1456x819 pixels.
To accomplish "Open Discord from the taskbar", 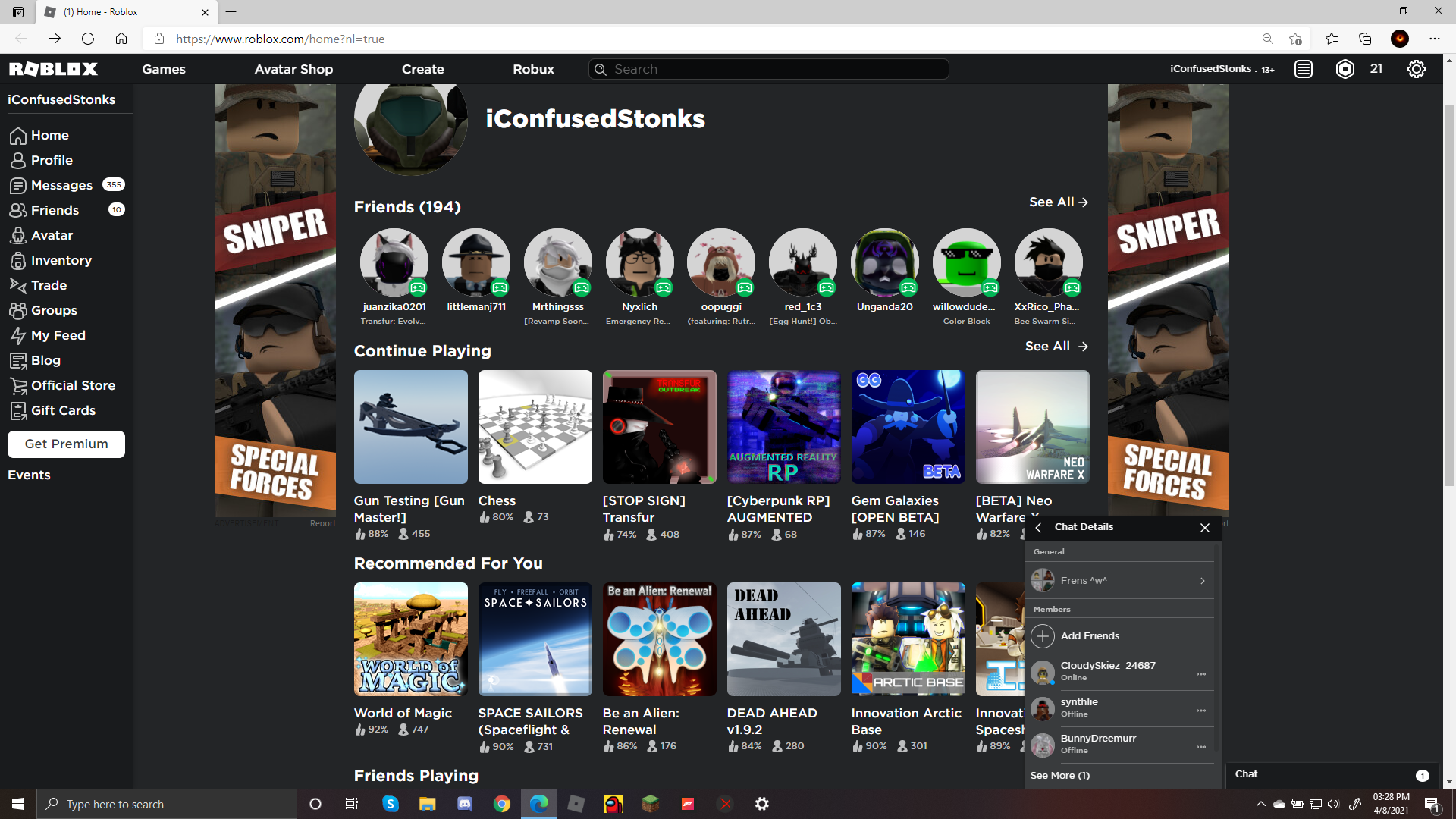I will click(x=465, y=804).
